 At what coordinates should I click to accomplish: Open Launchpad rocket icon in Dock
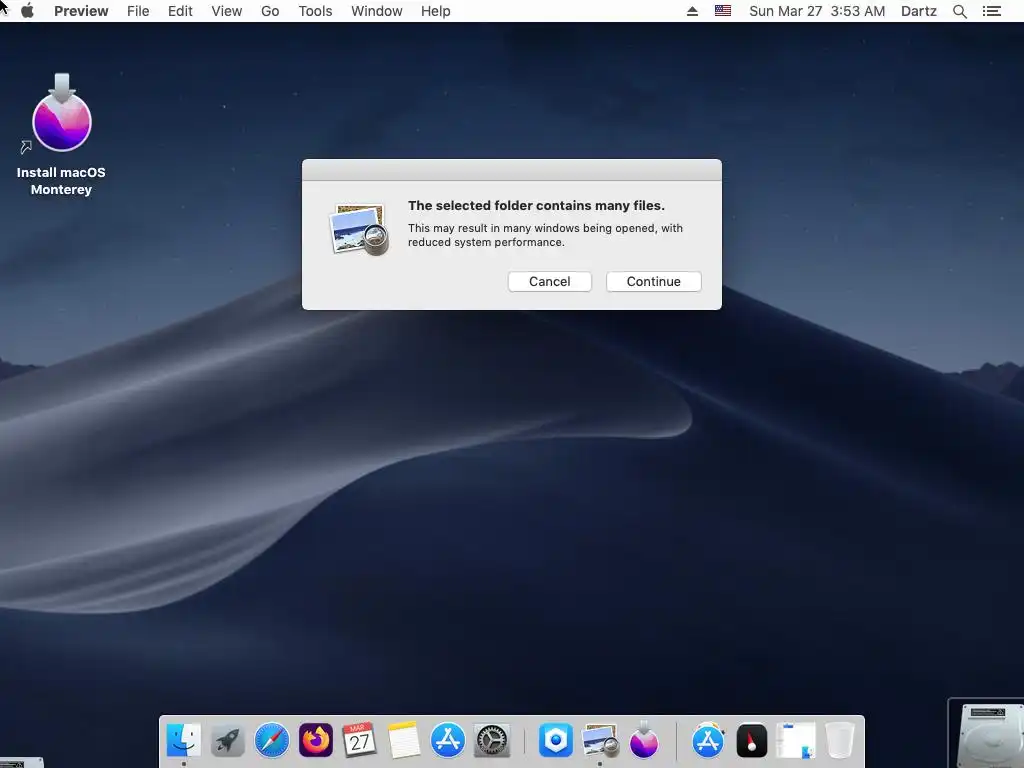tap(227, 740)
